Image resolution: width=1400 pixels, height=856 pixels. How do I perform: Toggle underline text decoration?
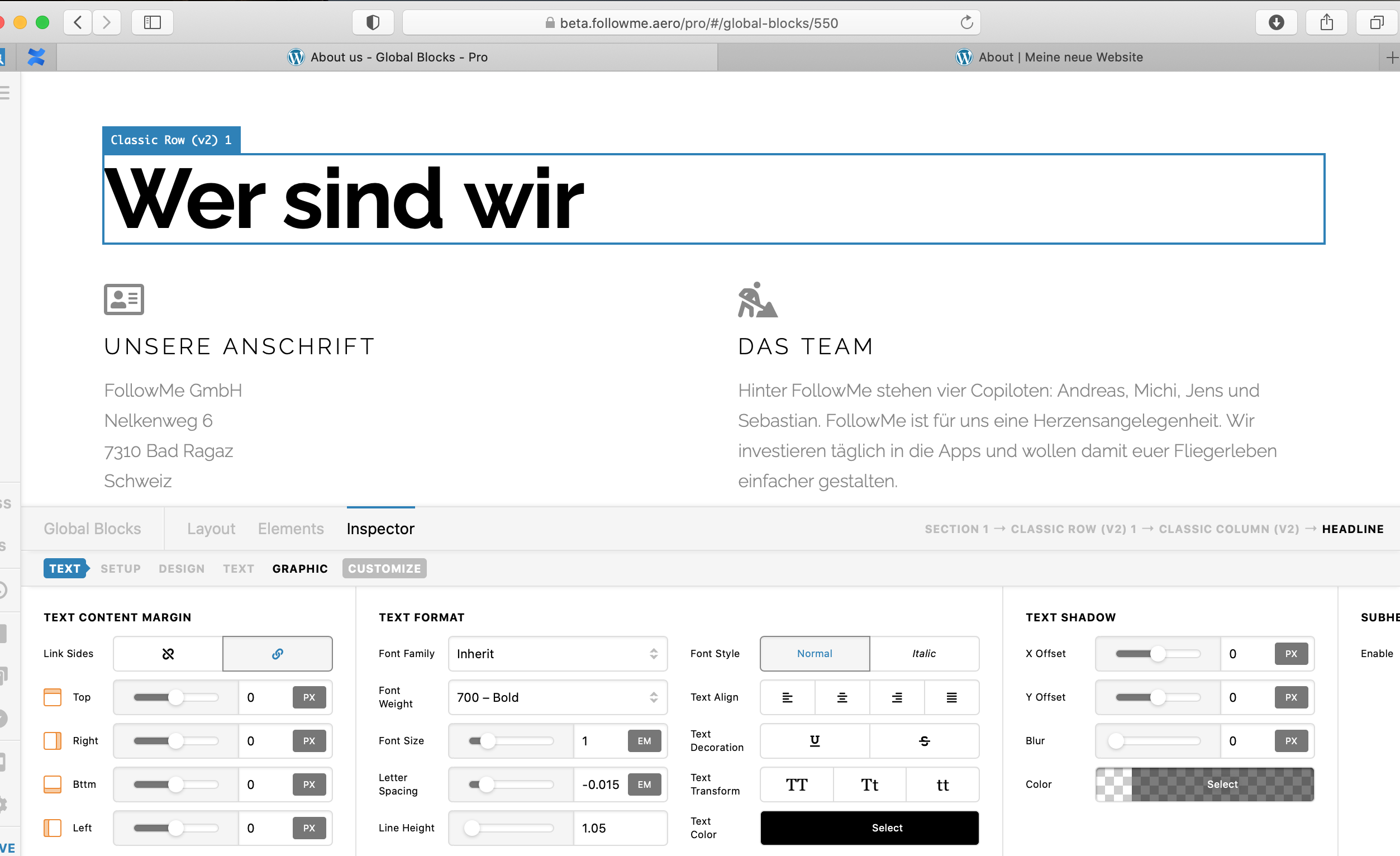[x=815, y=740]
